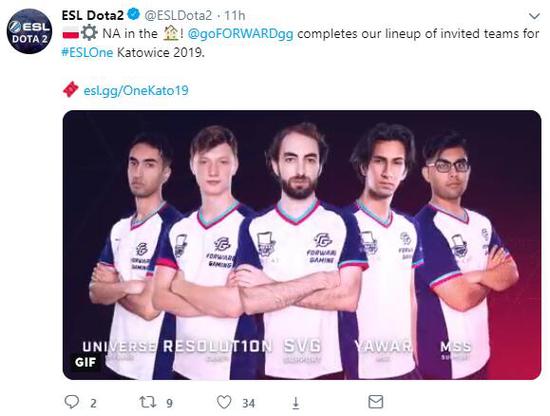Open the #ESLOne hashtag link
The height and width of the screenshot is (416, 550).
click(x=87, y=53)
